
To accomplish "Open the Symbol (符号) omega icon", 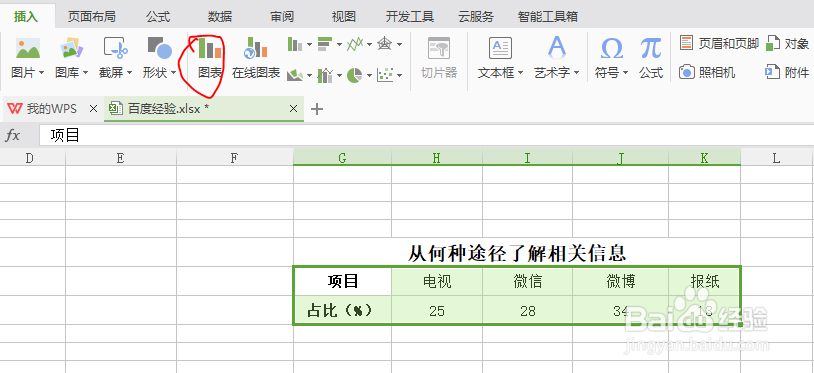I will [612, 48].
